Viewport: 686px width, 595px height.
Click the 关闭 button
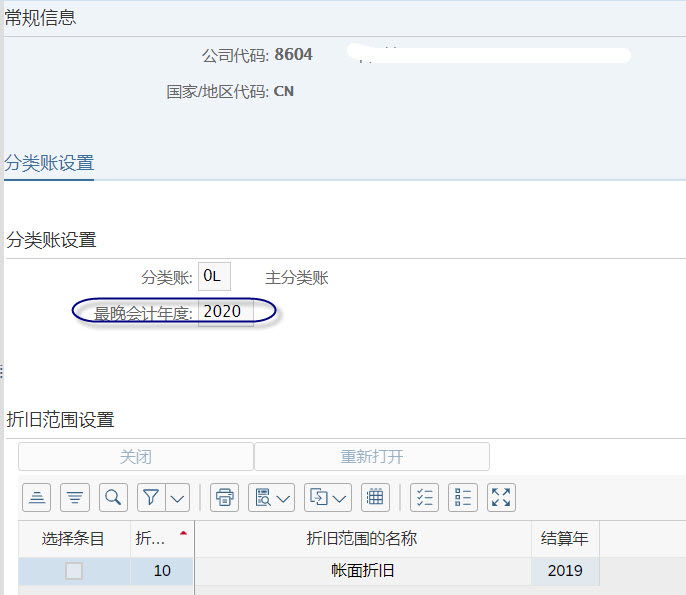tap(136, 457)
